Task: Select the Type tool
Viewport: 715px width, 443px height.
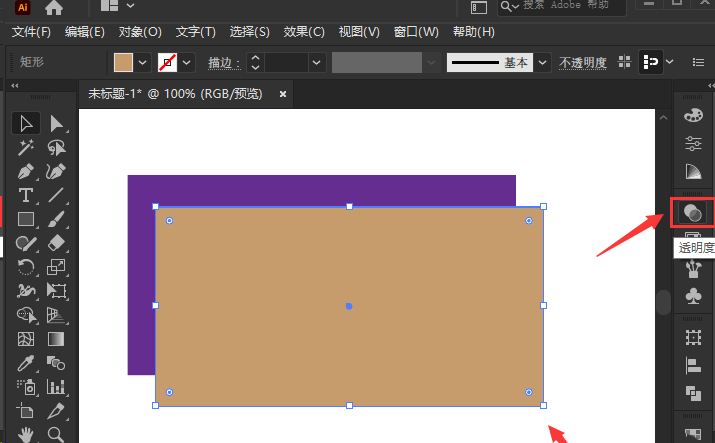Action: tap(26, 195)
